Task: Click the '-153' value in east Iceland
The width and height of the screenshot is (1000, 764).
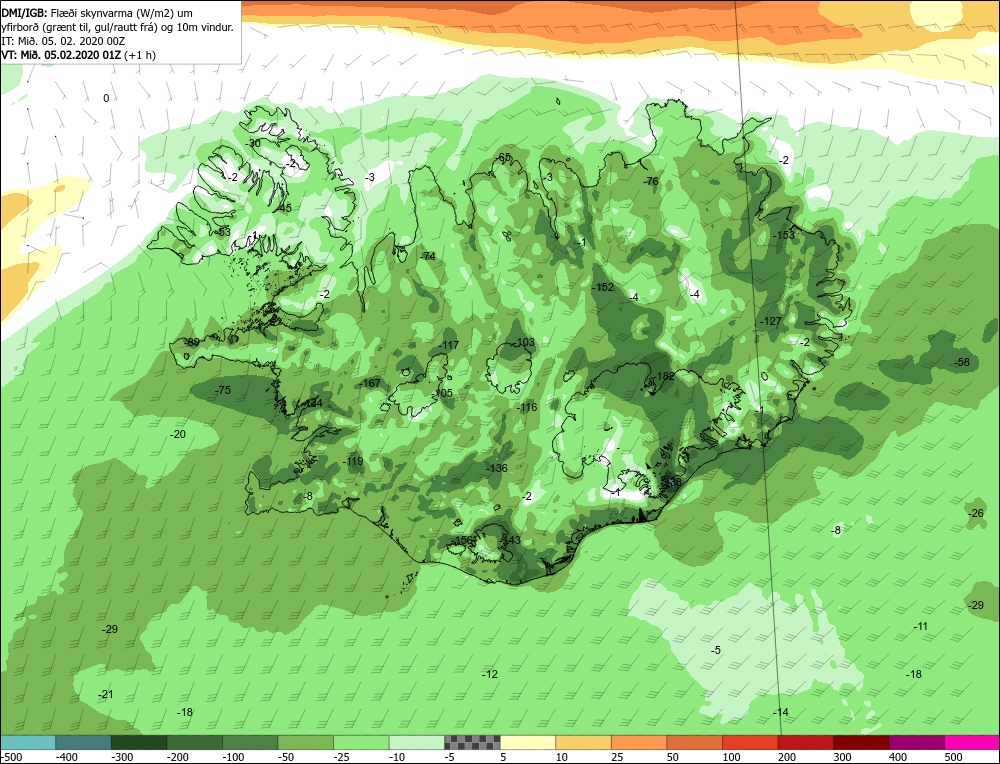Action: coord(784,235)
